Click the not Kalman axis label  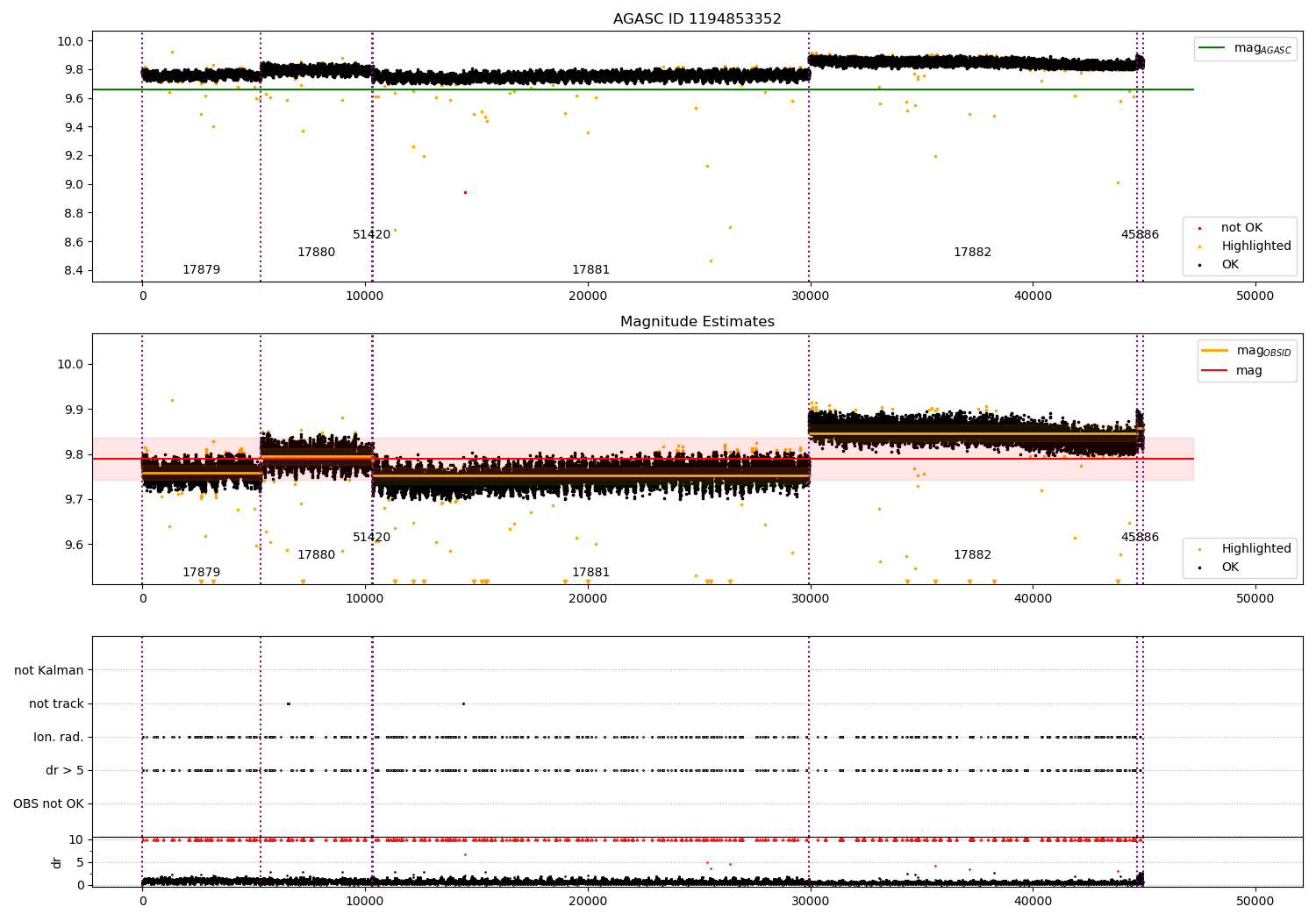pyautogui.click(x=49, y=671)
